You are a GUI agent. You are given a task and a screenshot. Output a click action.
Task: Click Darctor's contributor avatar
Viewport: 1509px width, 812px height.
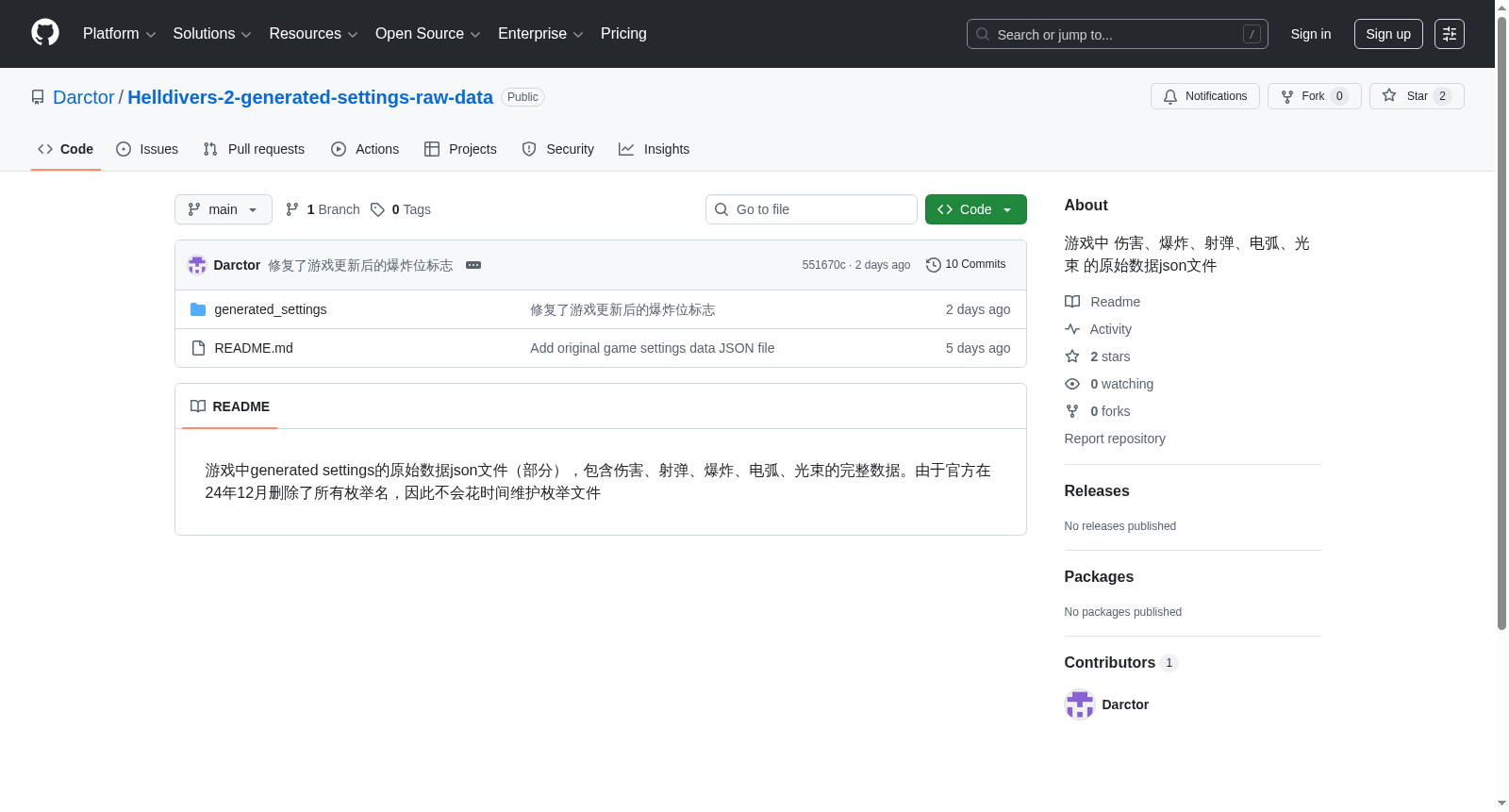tap(1079, 704)
